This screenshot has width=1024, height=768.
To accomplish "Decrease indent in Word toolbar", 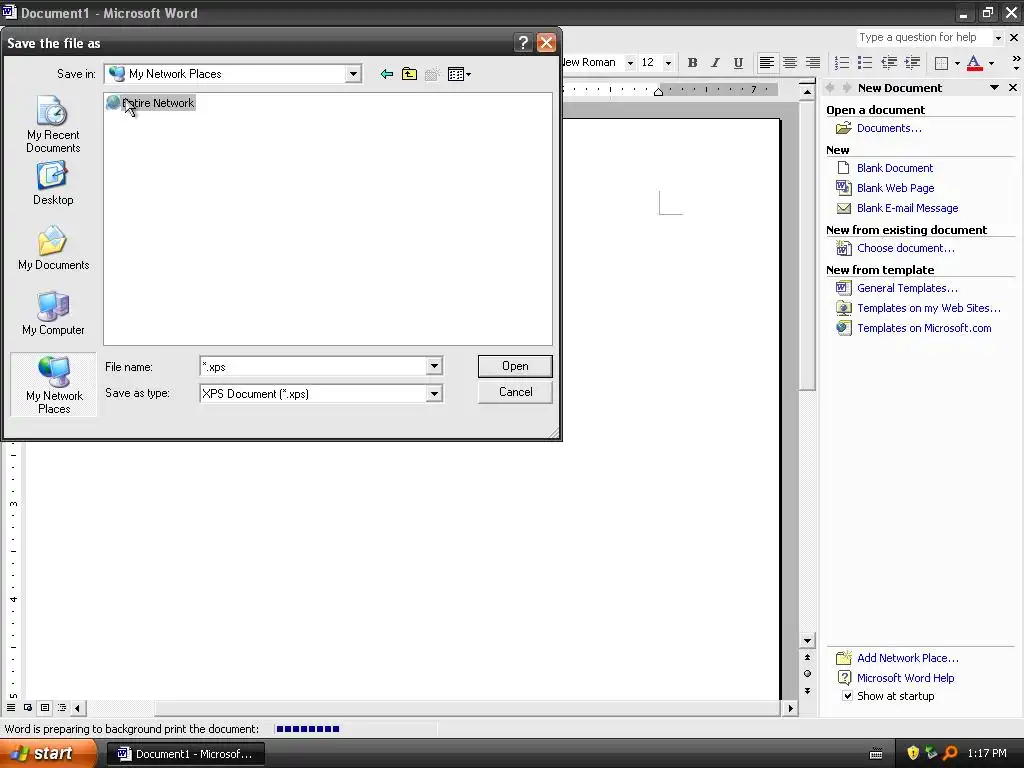I will [x=889, y=63].
